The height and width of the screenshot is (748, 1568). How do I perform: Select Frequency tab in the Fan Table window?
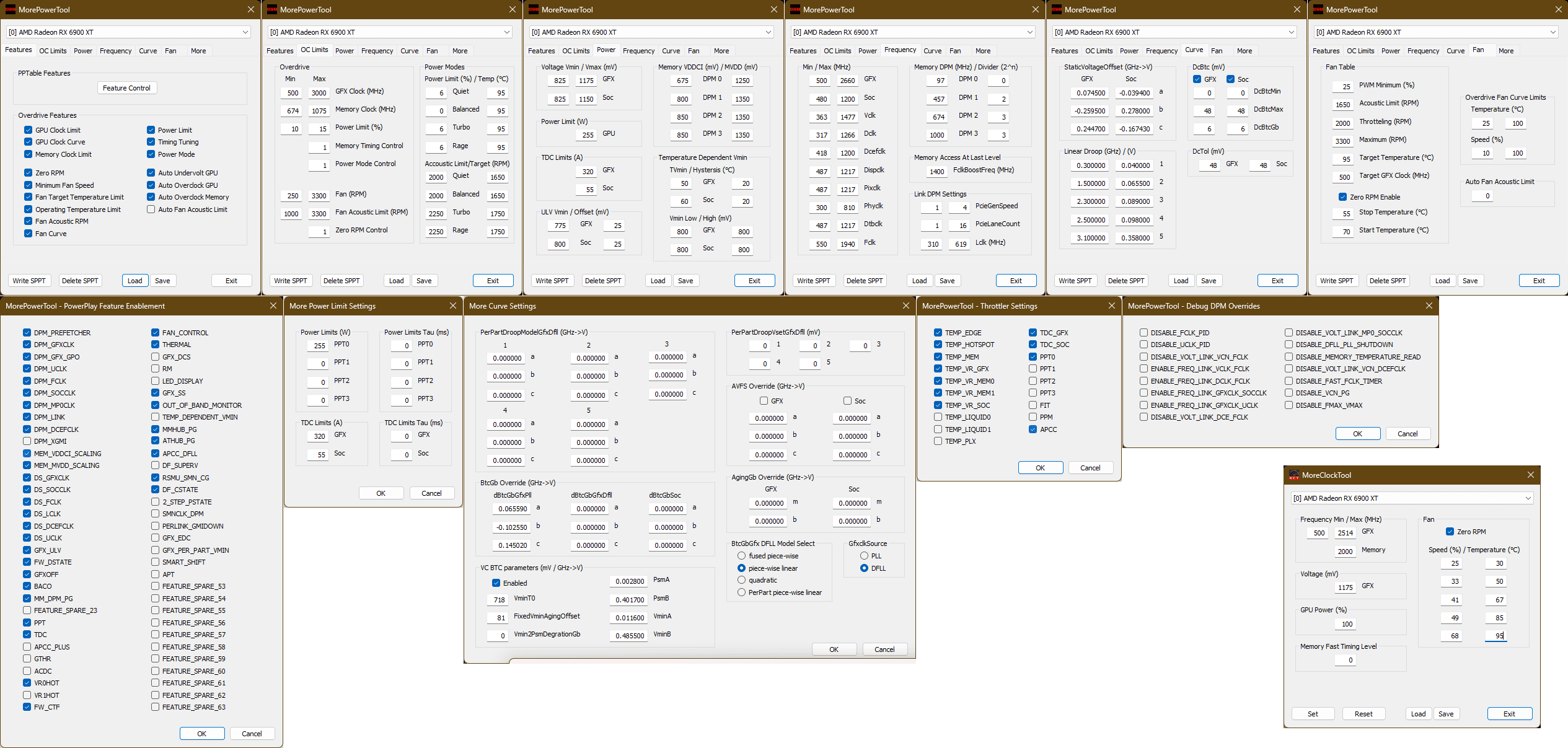(1423, 51)
